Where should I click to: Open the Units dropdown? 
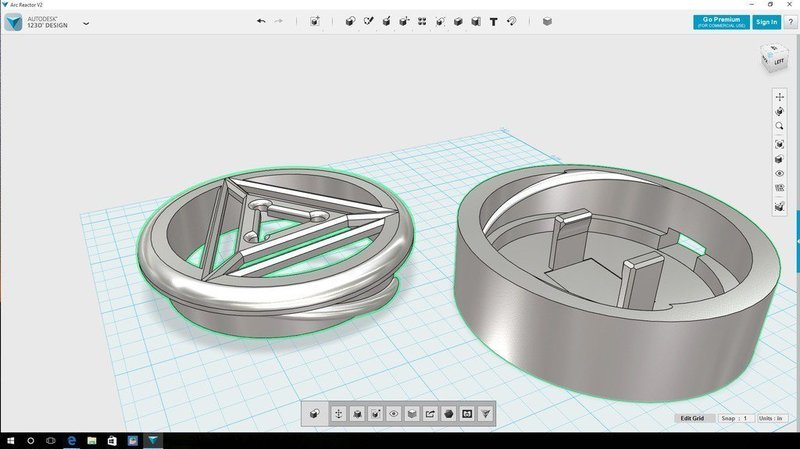(772, 418)
